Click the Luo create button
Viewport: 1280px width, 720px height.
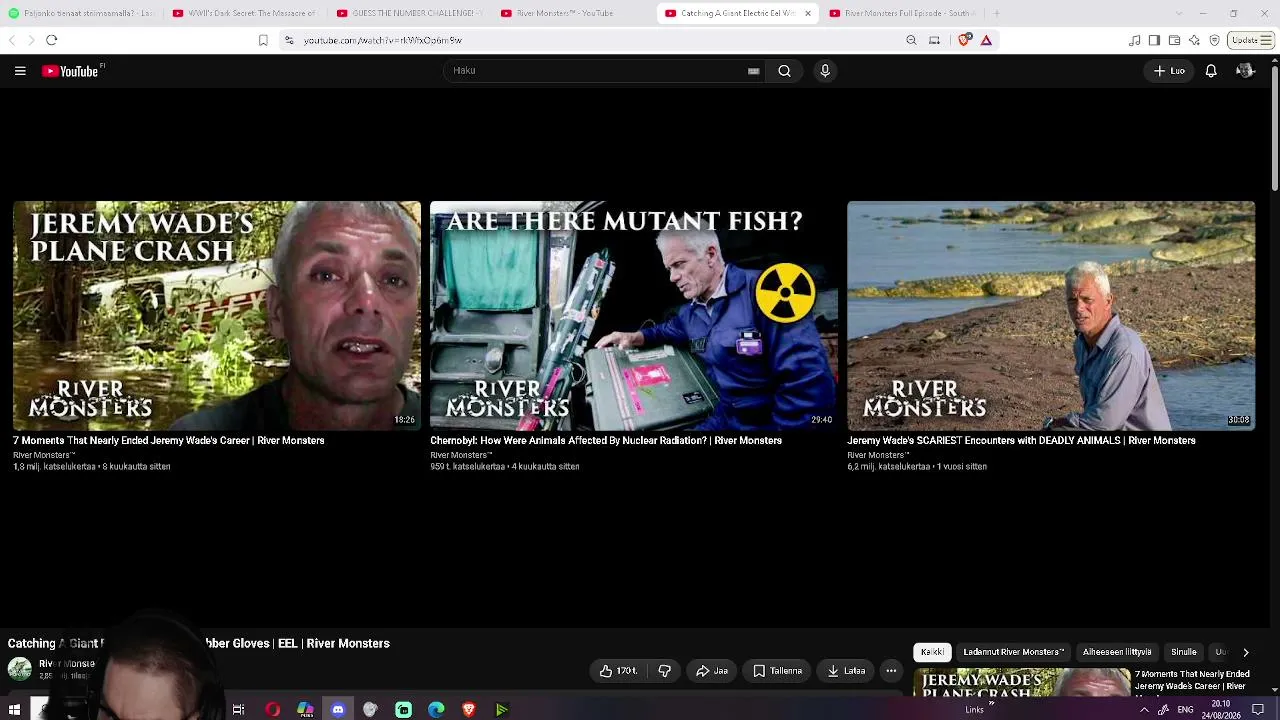tap(1169, 71)
